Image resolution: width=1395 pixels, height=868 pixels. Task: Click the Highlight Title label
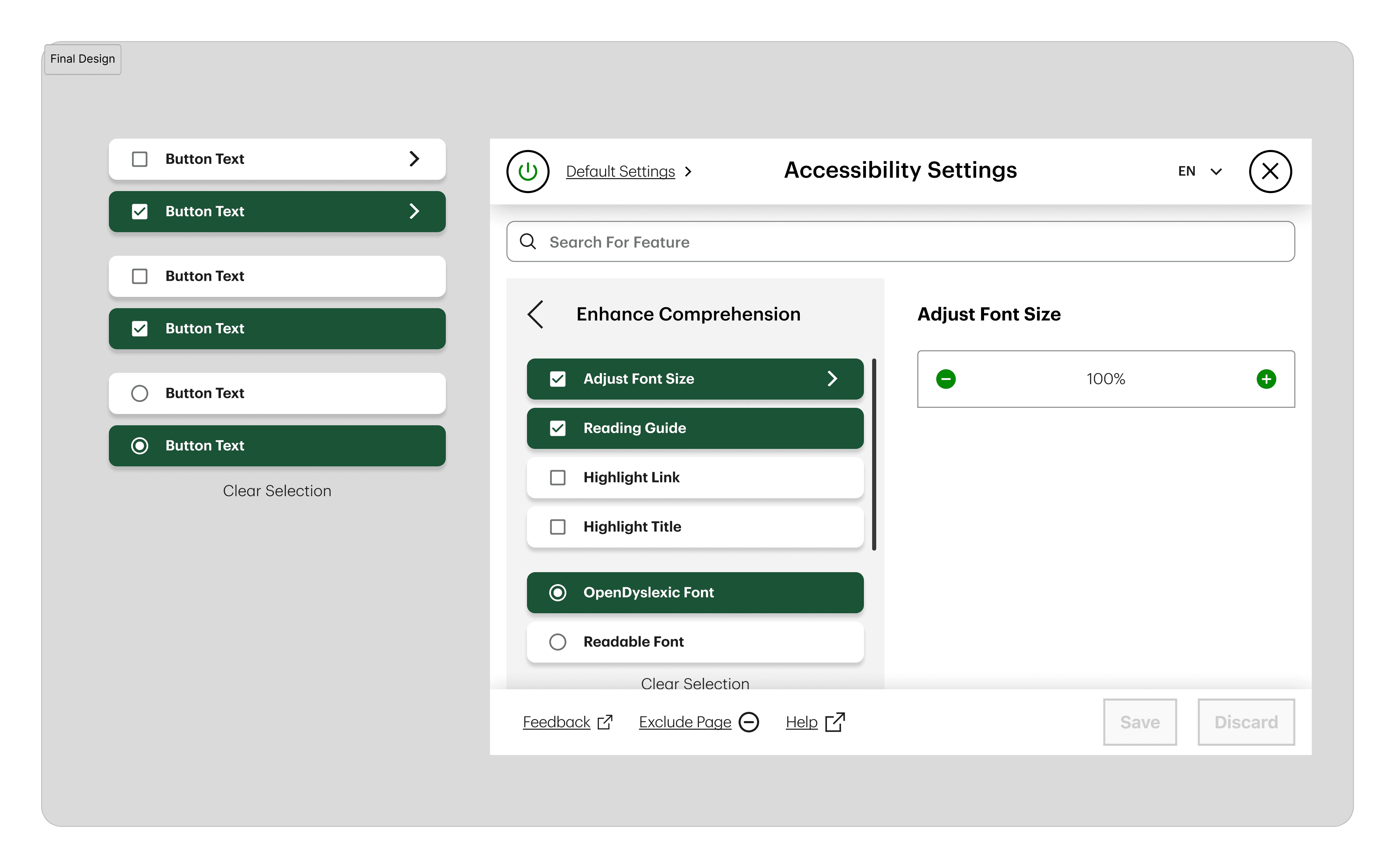pyautogui.click(x=632, y=527)
